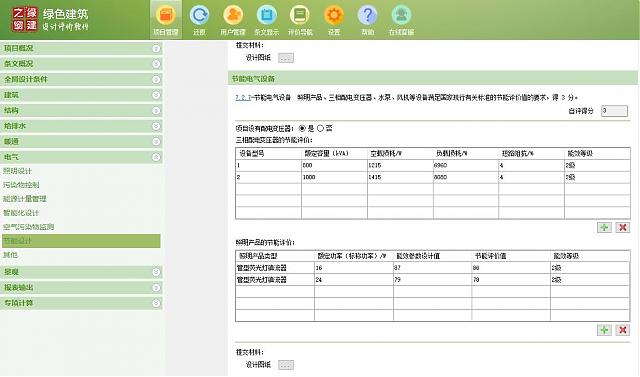Expand the 建筑 section
The image size is (640, 377).
[x=81, y=95]
